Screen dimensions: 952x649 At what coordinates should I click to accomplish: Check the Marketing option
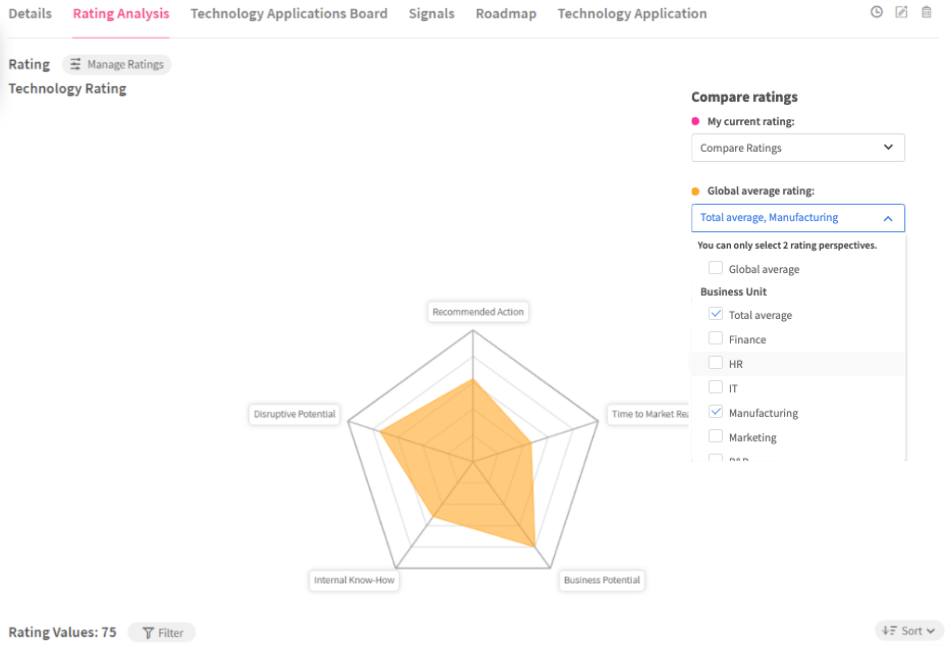[716, 436]
